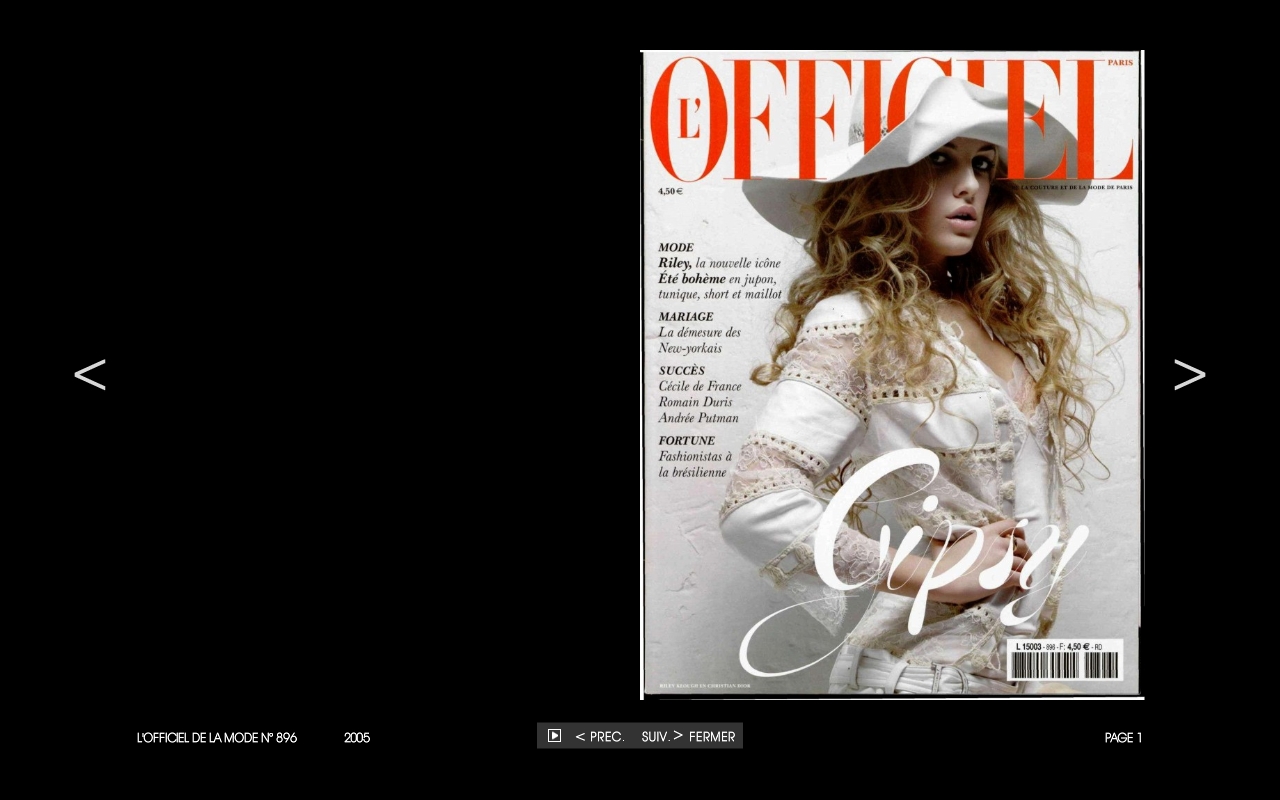Click the MODE headline on the cover
The height and width of the screenshot is (800, 1280).
point(676,247)
